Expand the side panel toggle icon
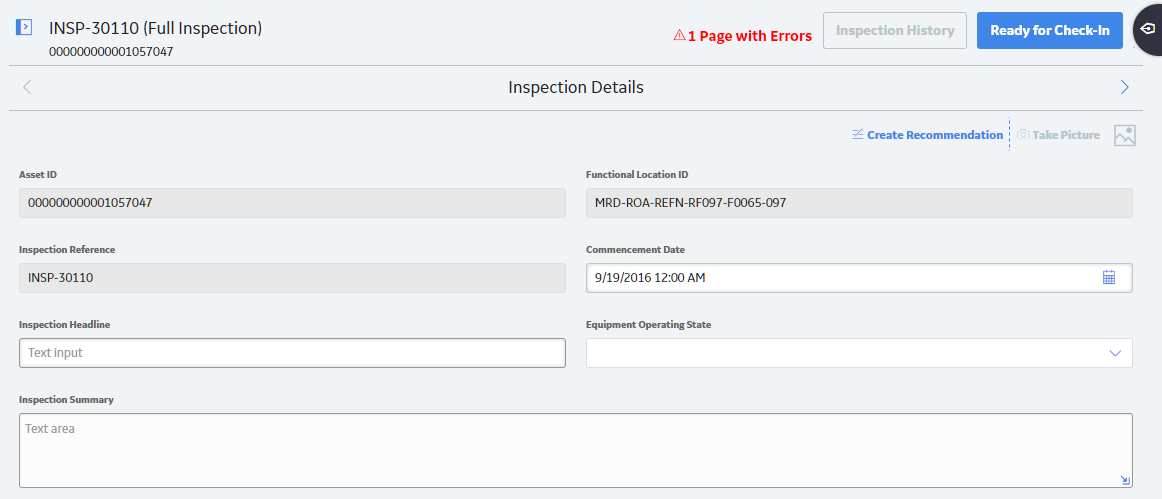1162x499 pixels. 24,28
